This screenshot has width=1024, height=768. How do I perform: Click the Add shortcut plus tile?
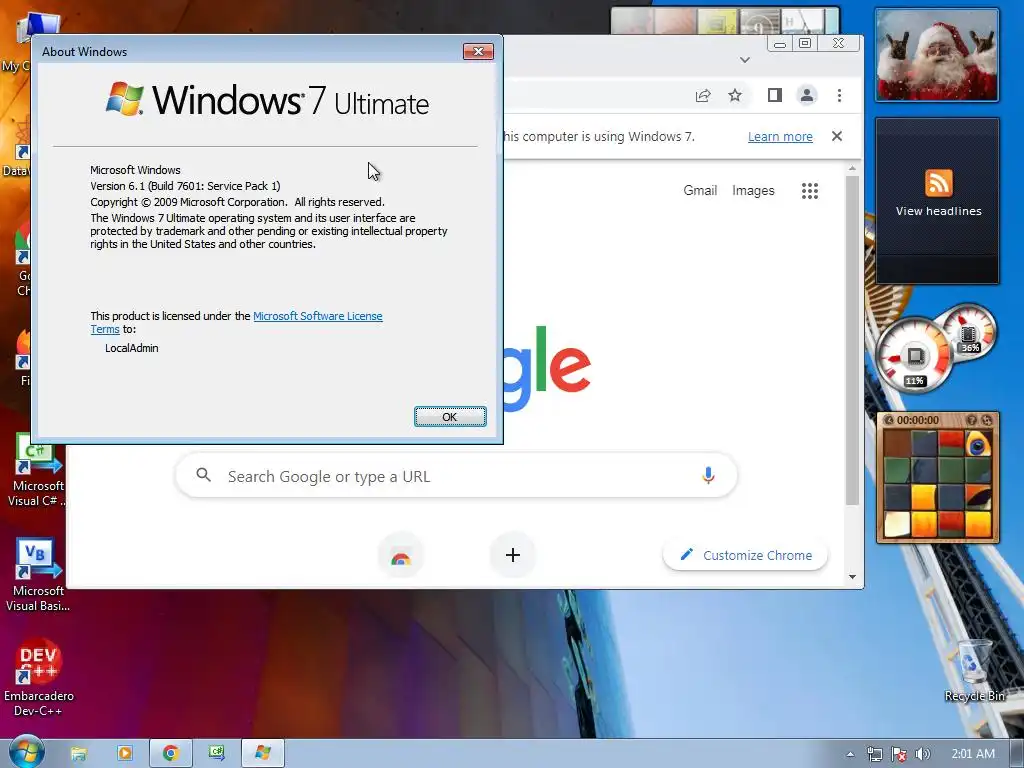click(x=513, y=556)
